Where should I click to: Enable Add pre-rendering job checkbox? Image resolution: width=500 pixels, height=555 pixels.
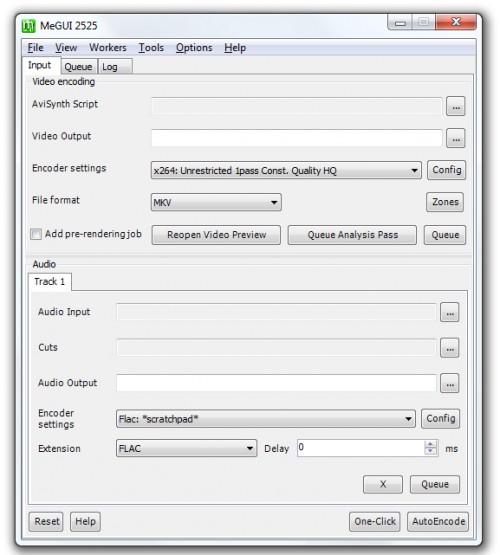click(36, 234)
